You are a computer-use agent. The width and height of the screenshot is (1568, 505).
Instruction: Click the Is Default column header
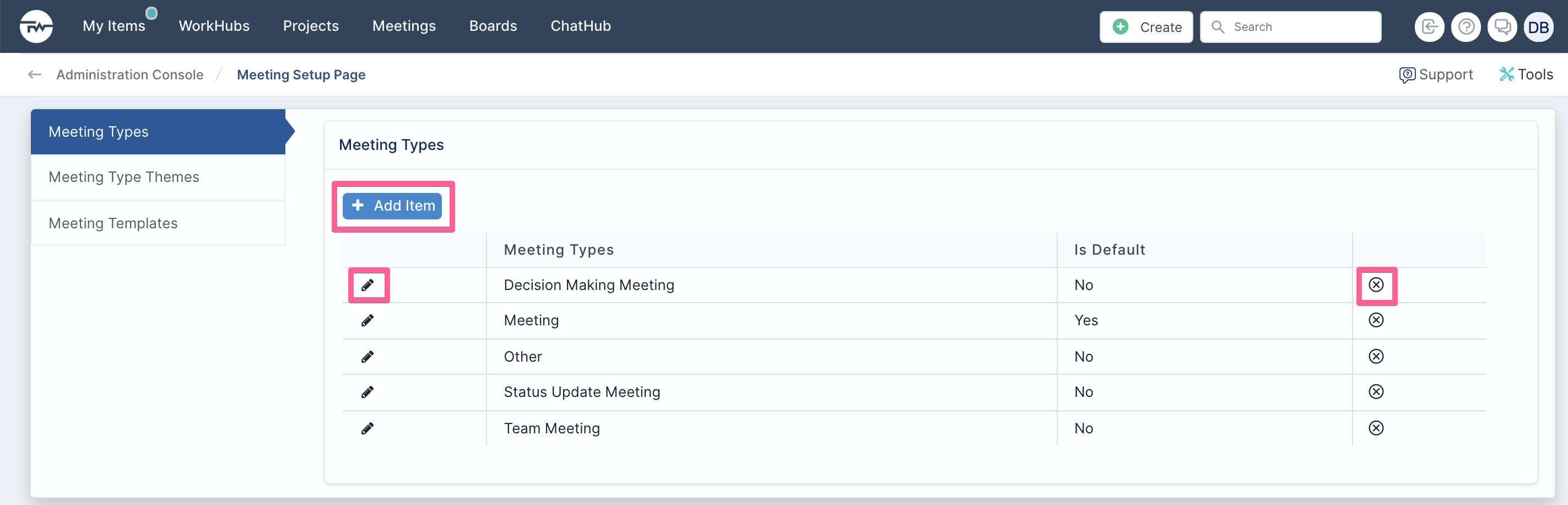(x=1204, y=250)
